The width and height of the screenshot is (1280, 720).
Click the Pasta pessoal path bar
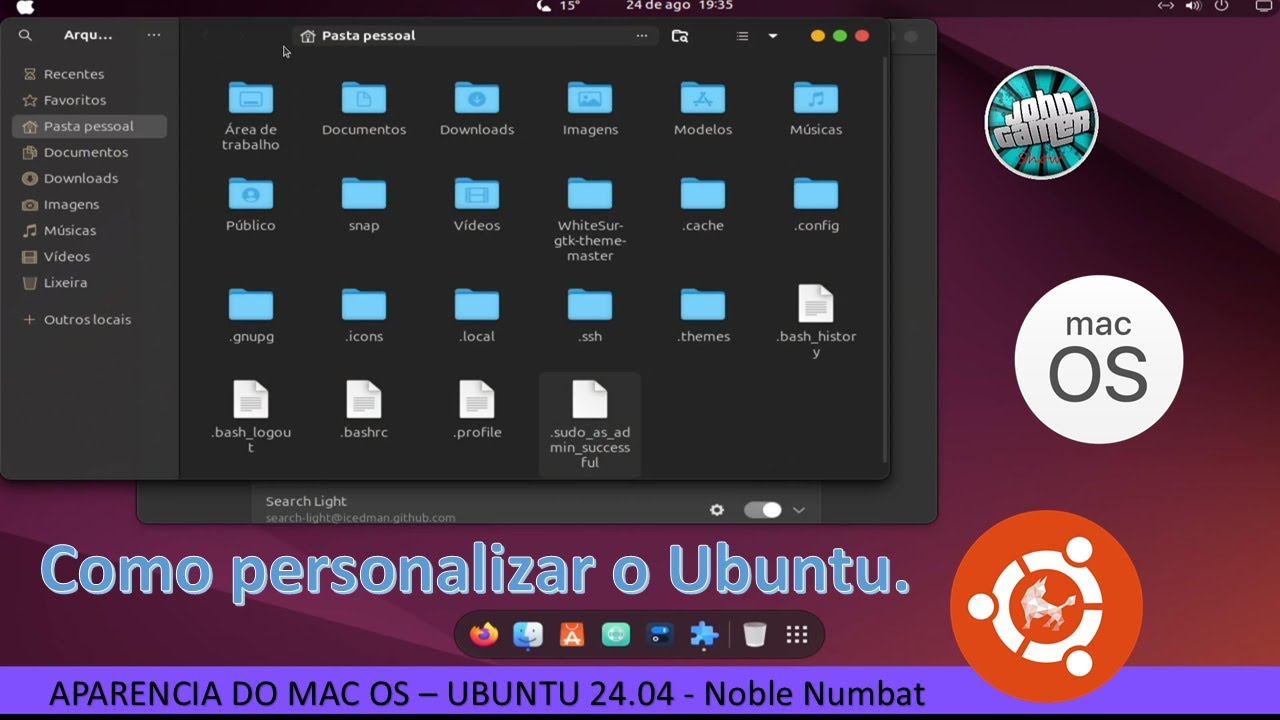tap(476, 36)
